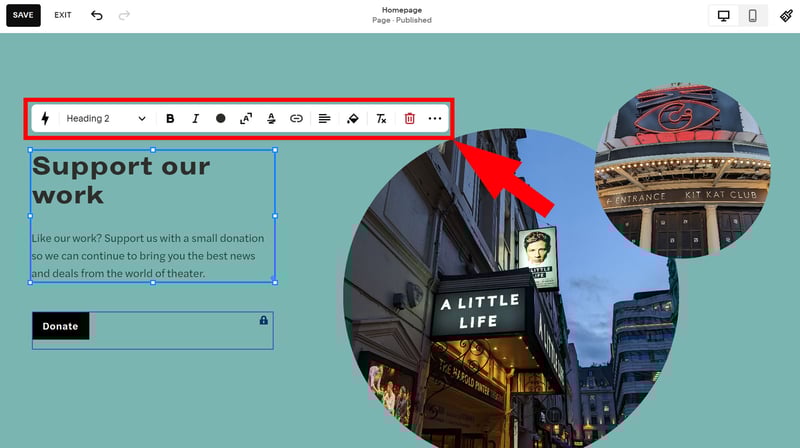800x448 pixels.
Task: Open the Heading 2 text style dropdown
Action: point(106,118)
